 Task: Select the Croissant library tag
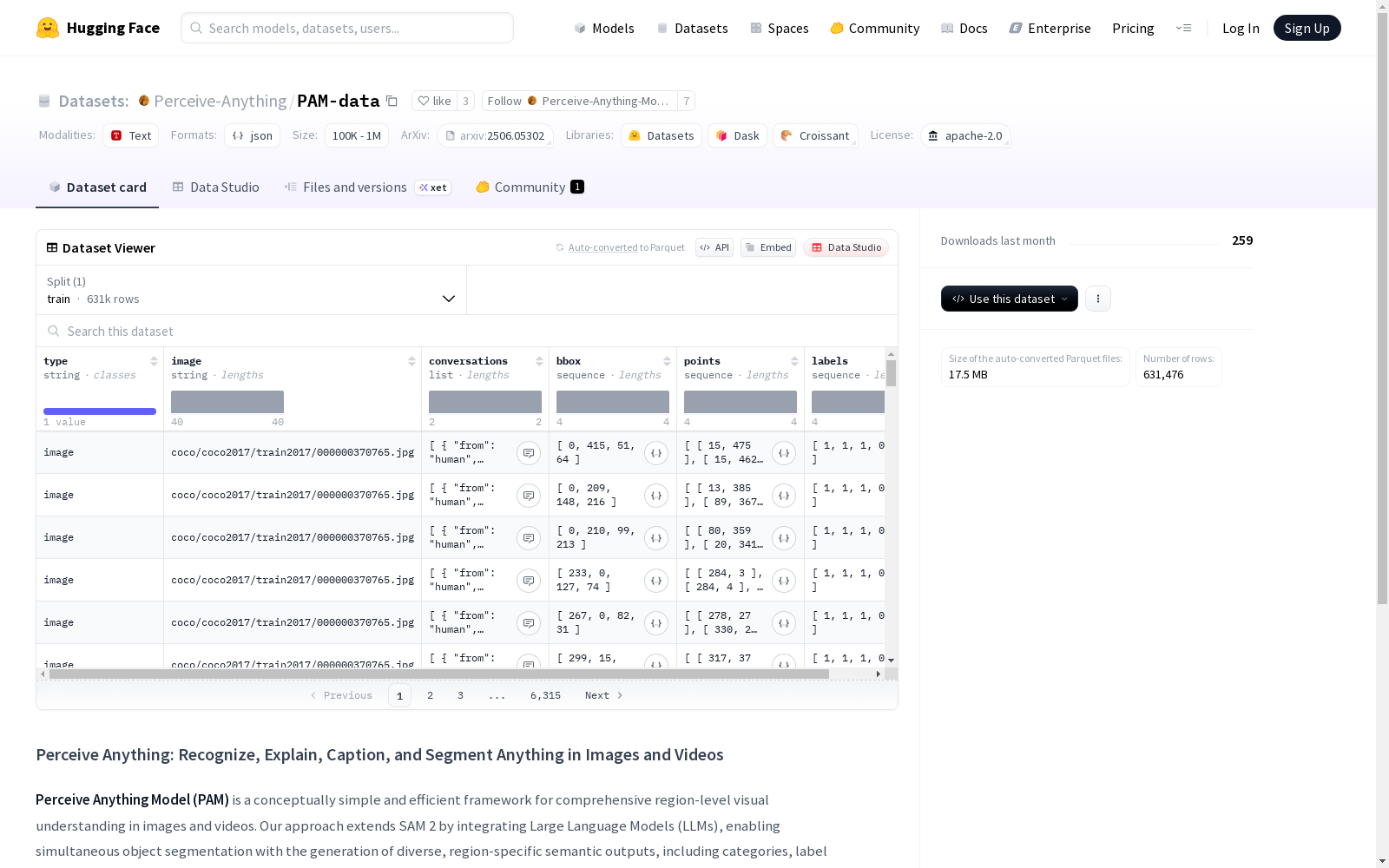[x=815, y=135]
